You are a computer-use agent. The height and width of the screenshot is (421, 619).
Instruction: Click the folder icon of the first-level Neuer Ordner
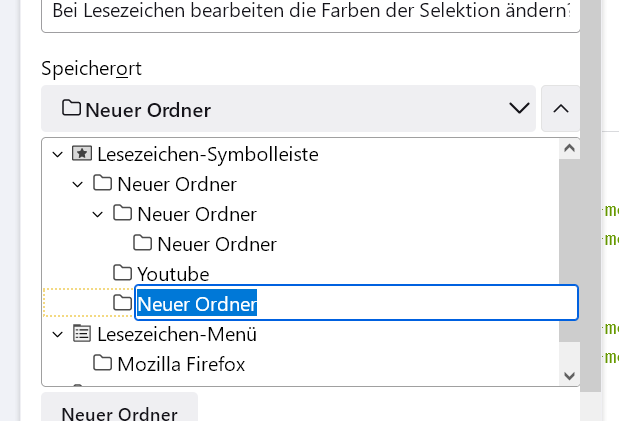click(102, 184)
